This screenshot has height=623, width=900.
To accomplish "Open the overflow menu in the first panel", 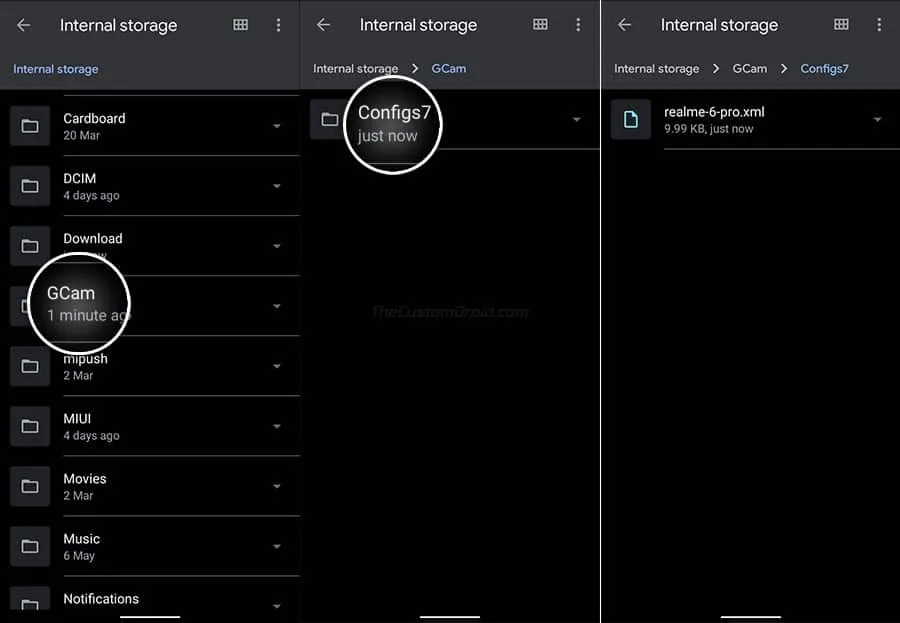I will (279, 25).
